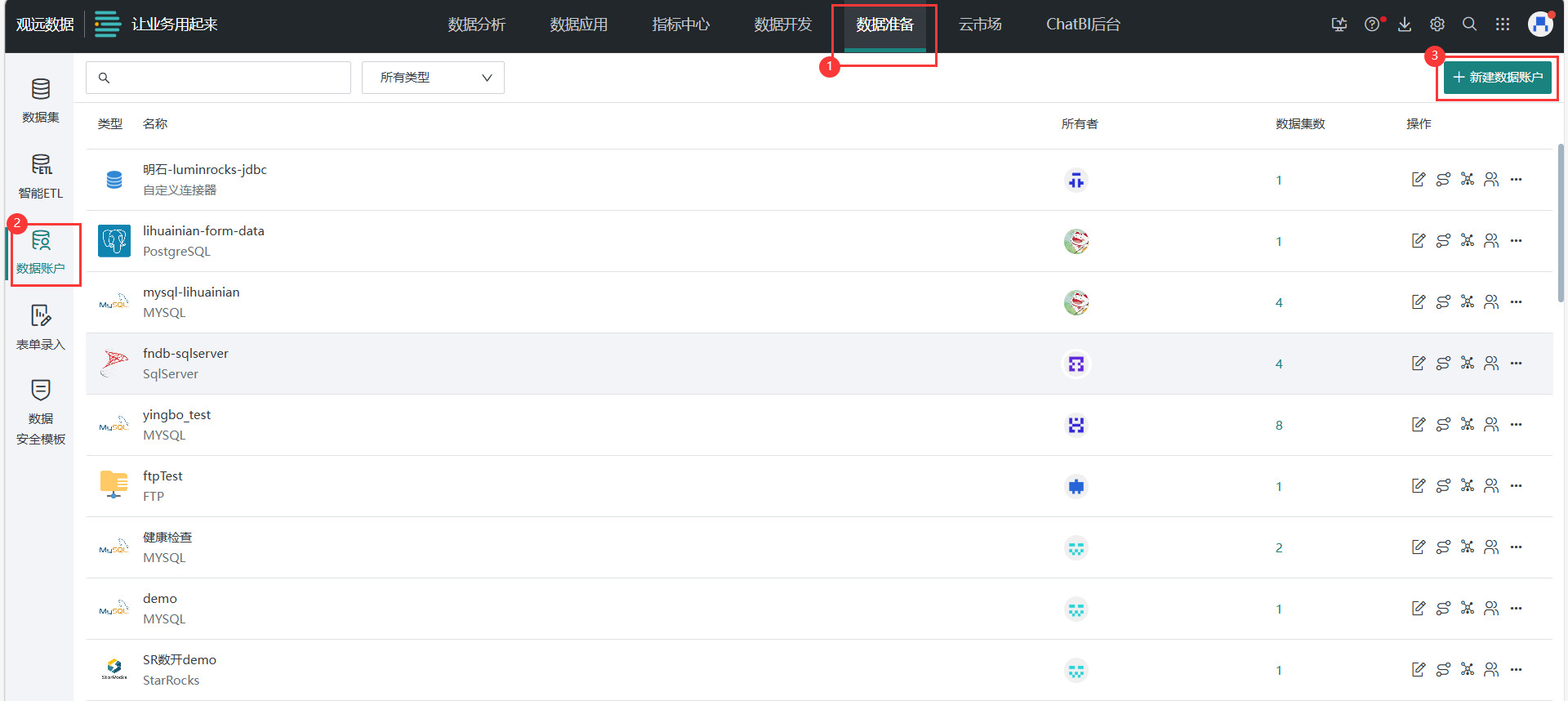Image resolution: width=1568 pixels, height=701 pixels.
Task: Click the user avatar in top right
Action: click(x=1540, y=25)
